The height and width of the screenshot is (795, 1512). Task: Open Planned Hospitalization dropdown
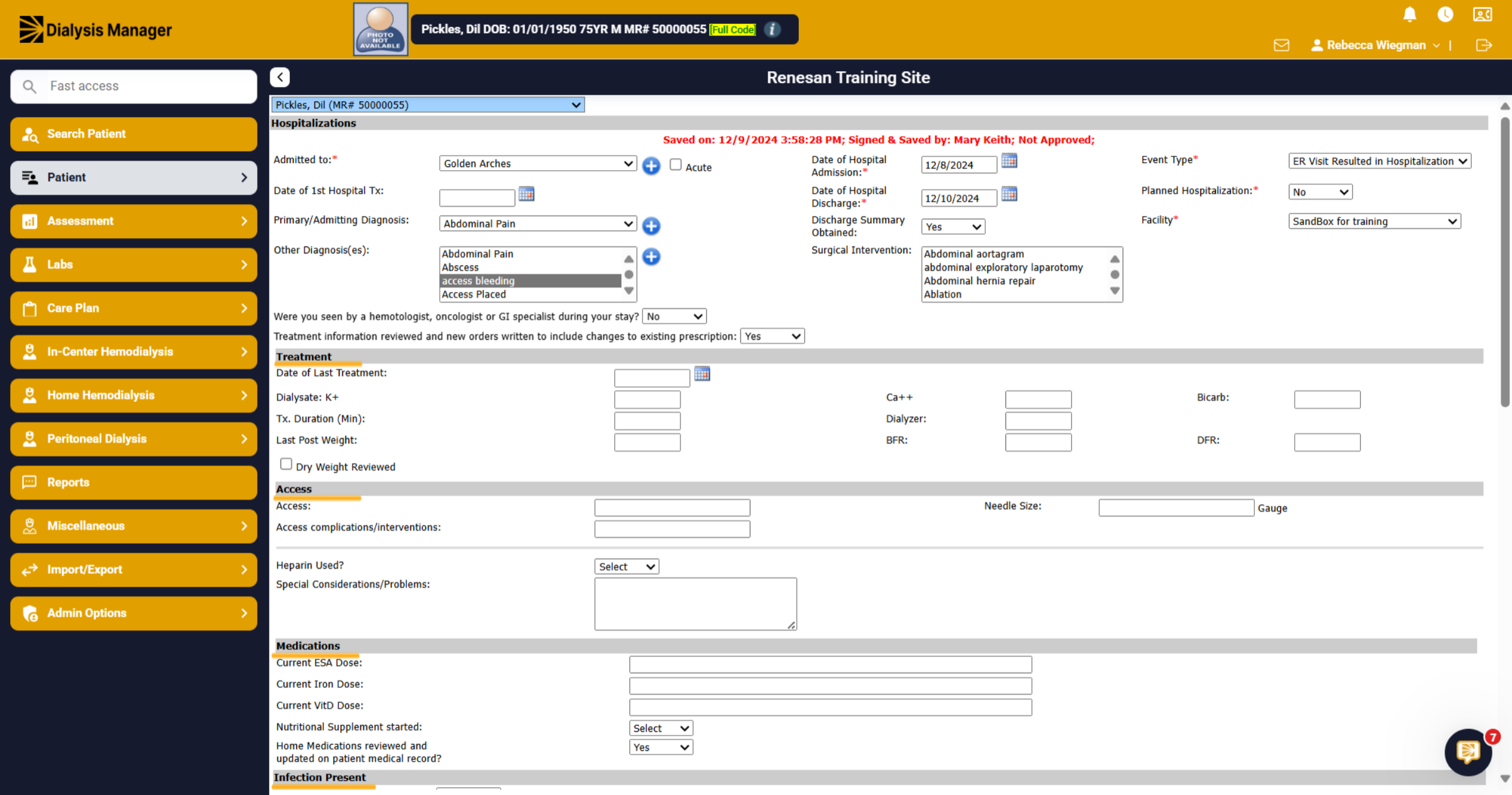click(1320, 192)
